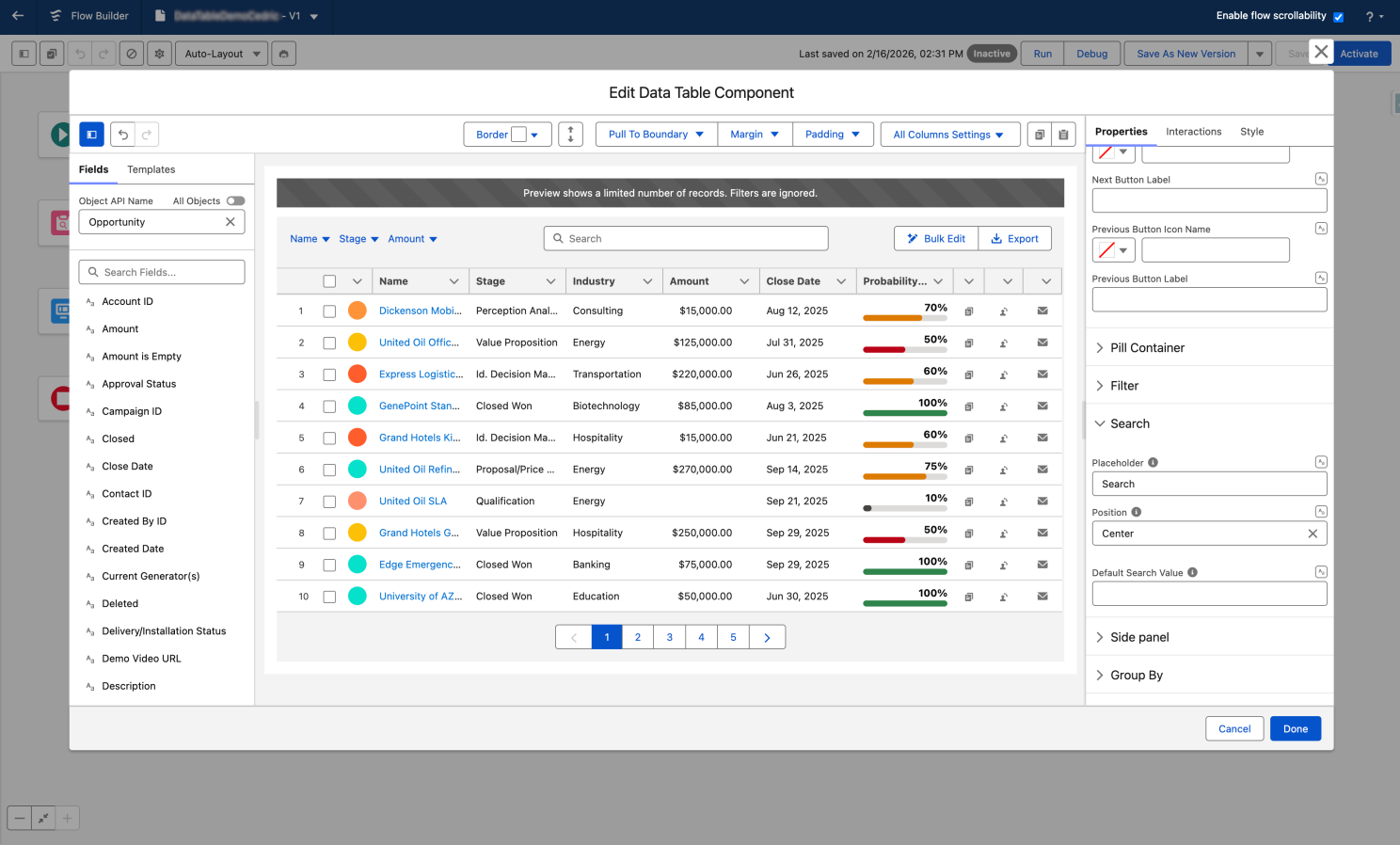Check row 7 United Oil SLA checkbox
Screen dimensions: 1400x845
(329, 502)
